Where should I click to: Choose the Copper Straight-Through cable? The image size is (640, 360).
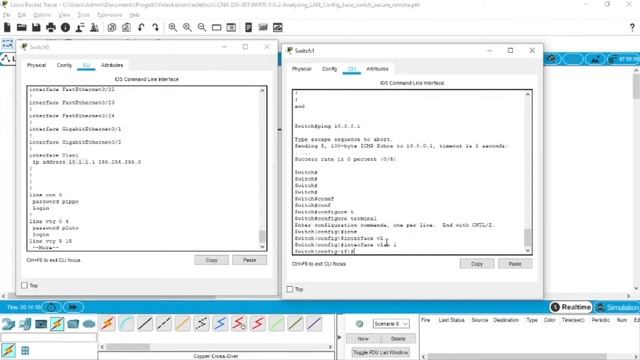pos(145,324)
